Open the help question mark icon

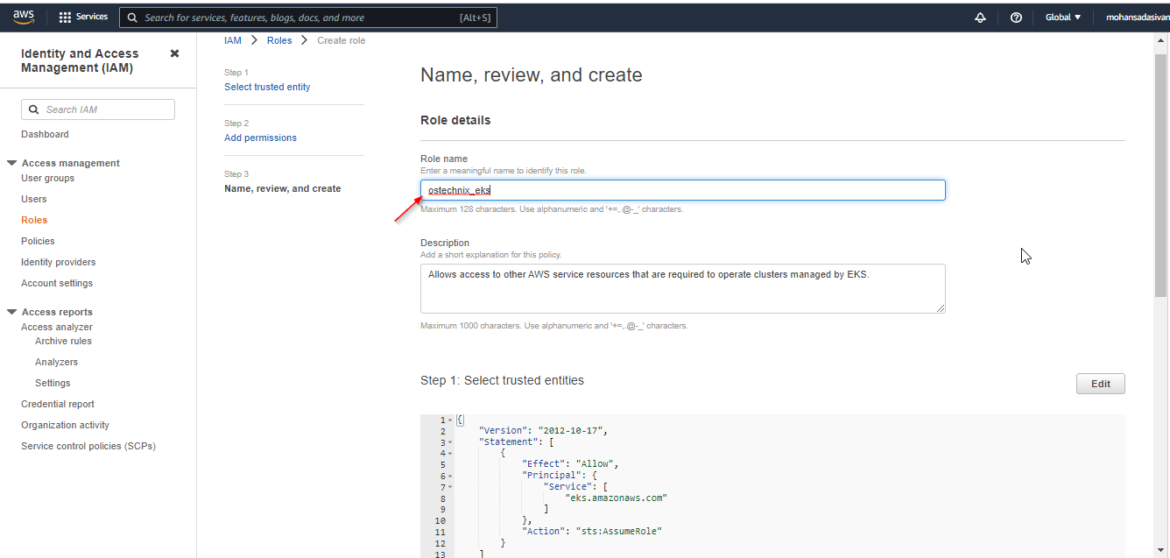click(x=1016, y=17)
